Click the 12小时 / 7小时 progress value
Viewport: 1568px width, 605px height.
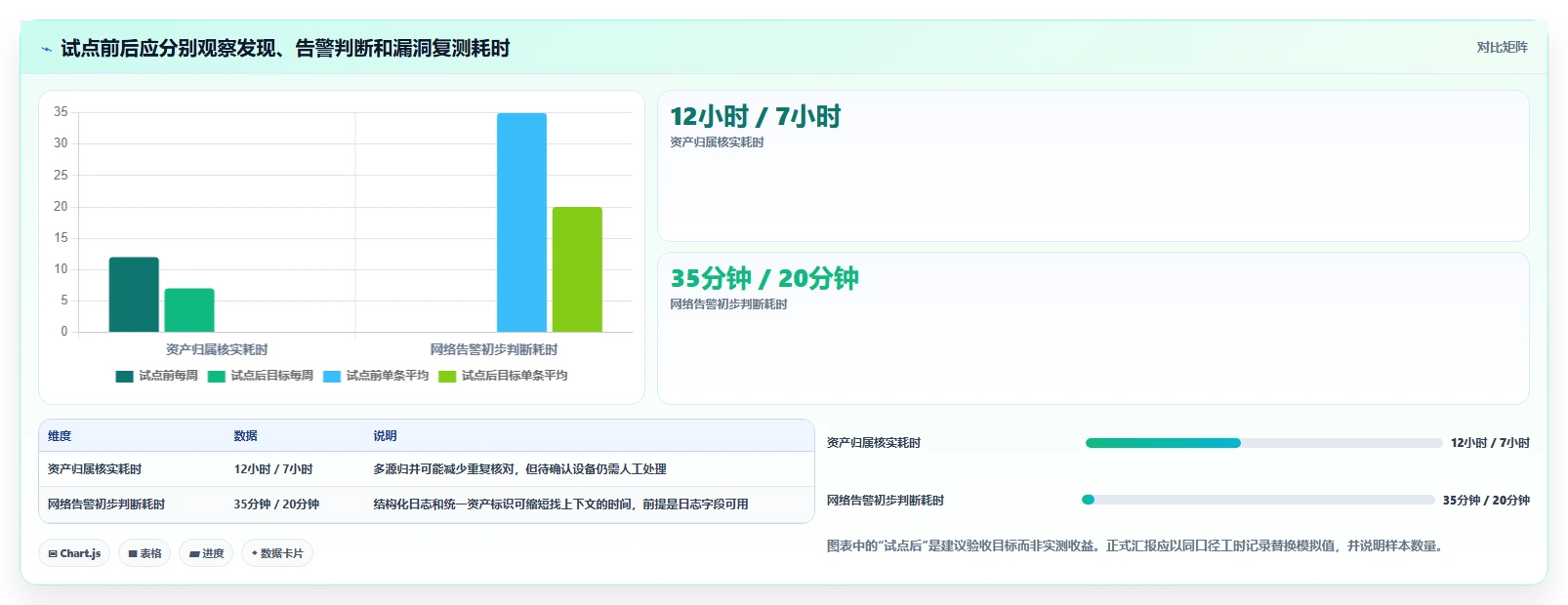click(x=1490, y=443)
